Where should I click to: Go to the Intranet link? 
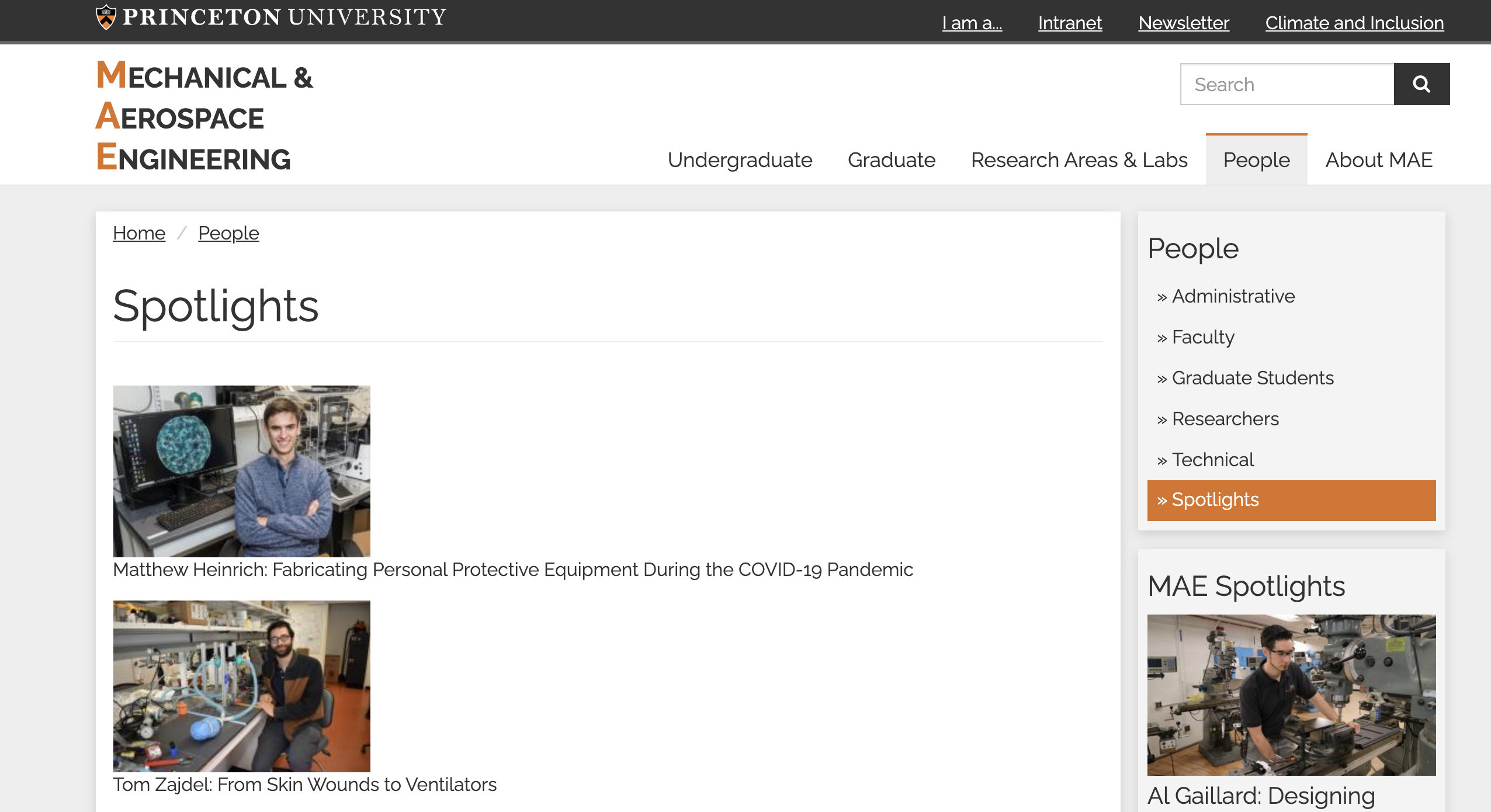point(1070,23)
